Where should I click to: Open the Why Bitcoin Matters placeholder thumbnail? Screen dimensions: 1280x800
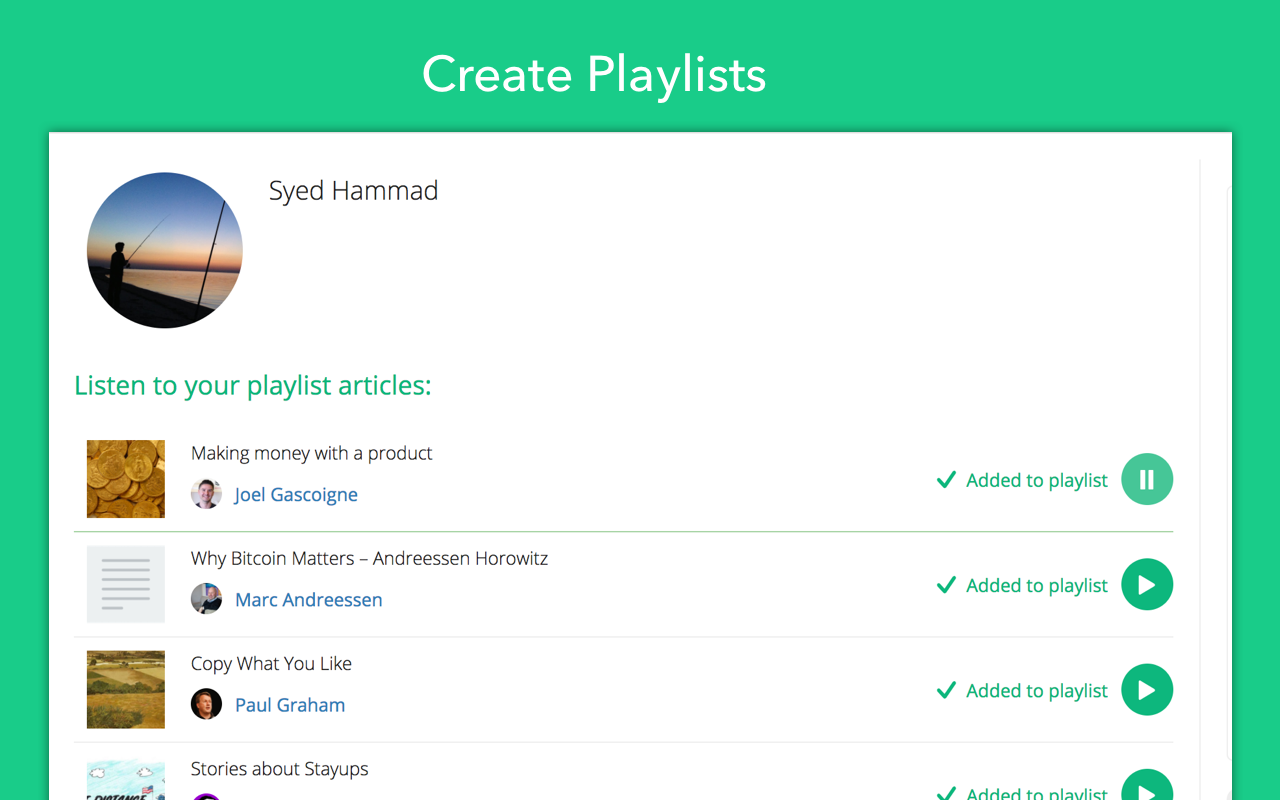coord(126,584)
